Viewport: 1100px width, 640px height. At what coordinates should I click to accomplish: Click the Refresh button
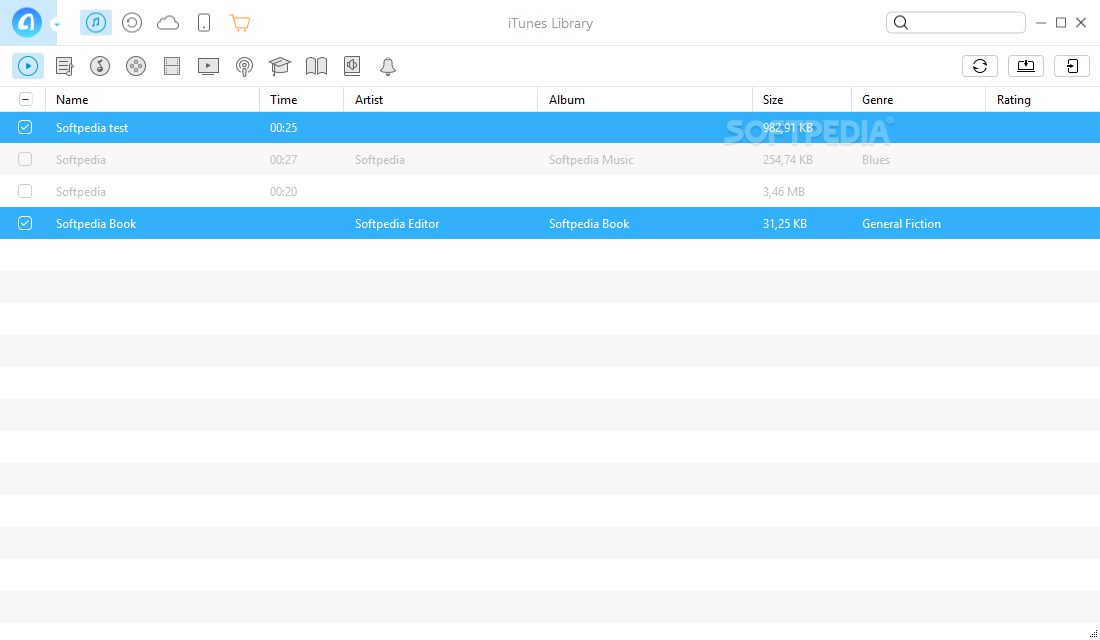pos(980,66)
